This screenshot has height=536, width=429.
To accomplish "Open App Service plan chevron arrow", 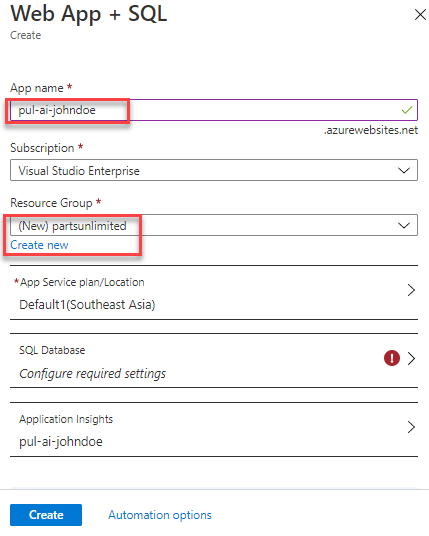I will click(x=411, y=290).
